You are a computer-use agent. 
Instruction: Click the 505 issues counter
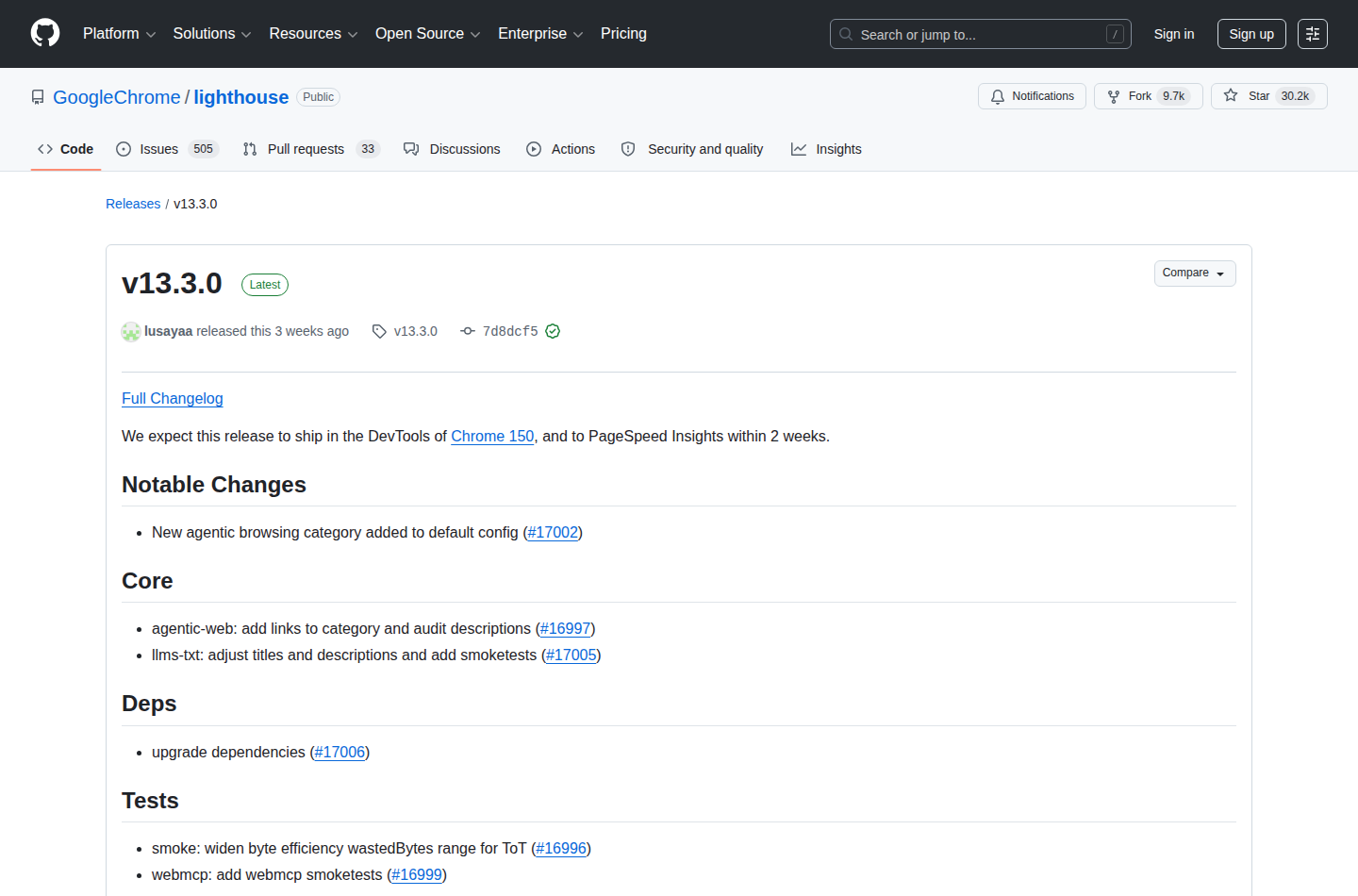(x=203, y=149)
